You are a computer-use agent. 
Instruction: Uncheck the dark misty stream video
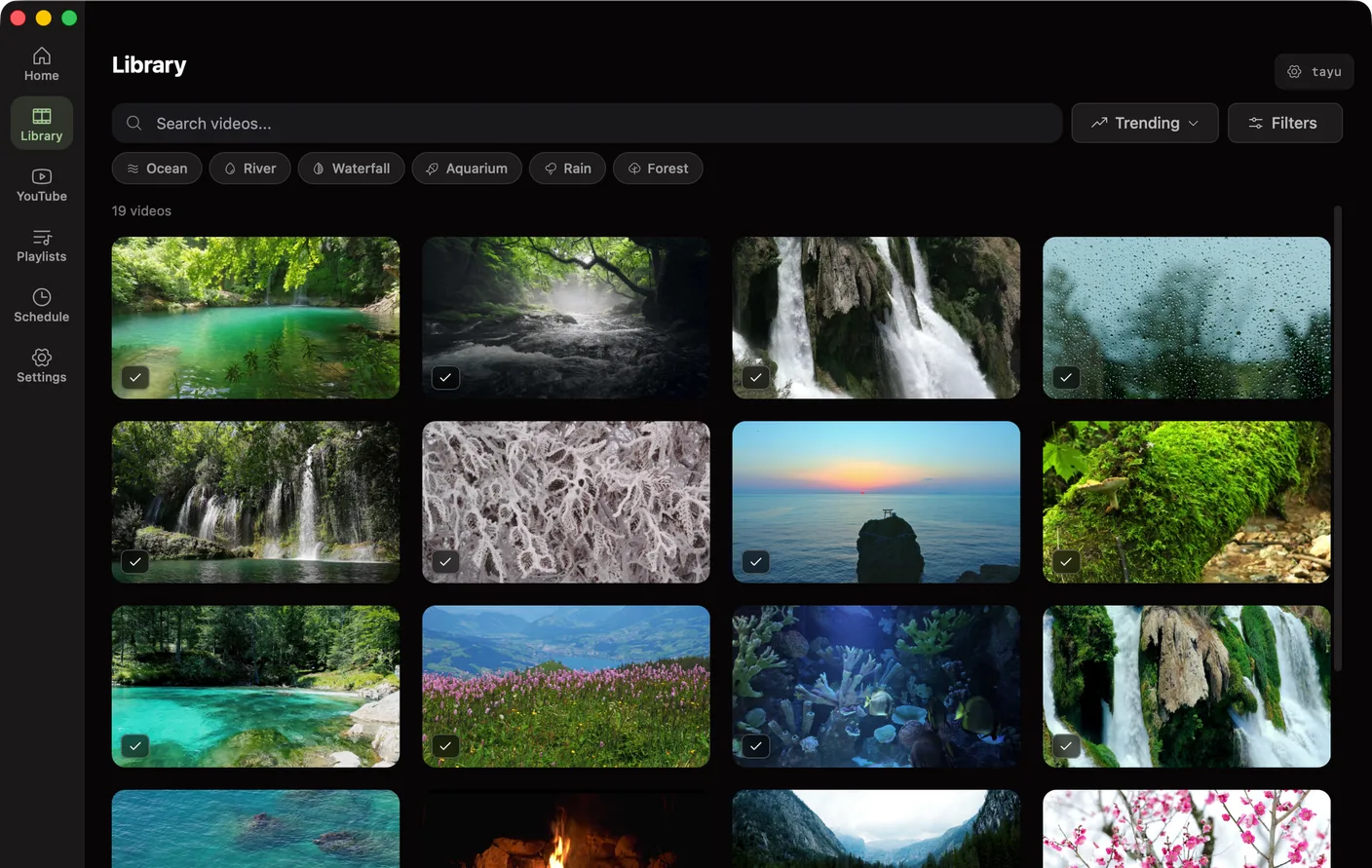(445, 377)
